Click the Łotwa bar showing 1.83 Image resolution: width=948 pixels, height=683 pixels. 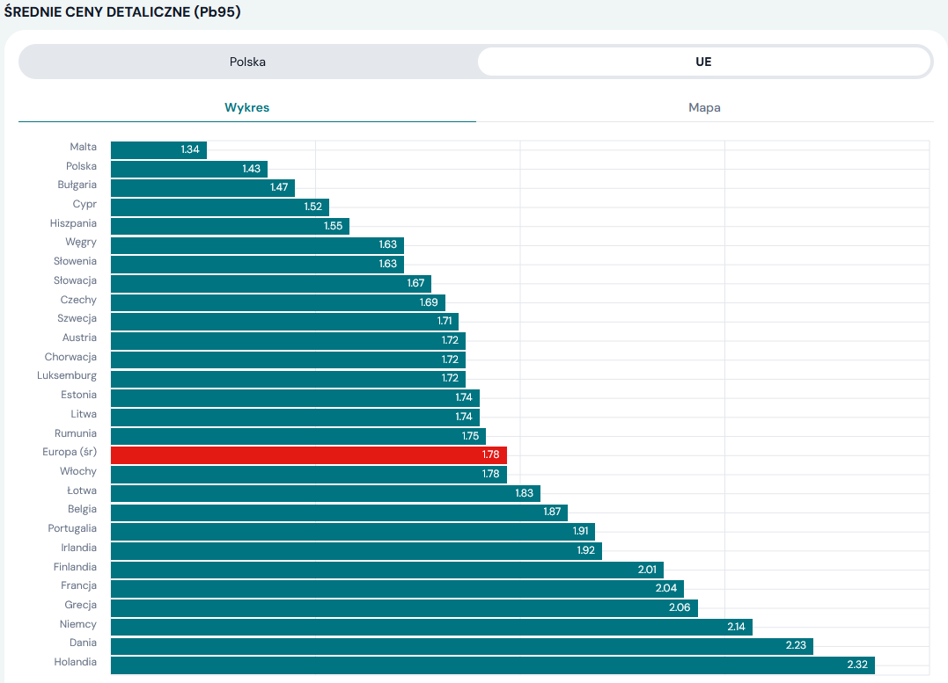tap(326, 493)
